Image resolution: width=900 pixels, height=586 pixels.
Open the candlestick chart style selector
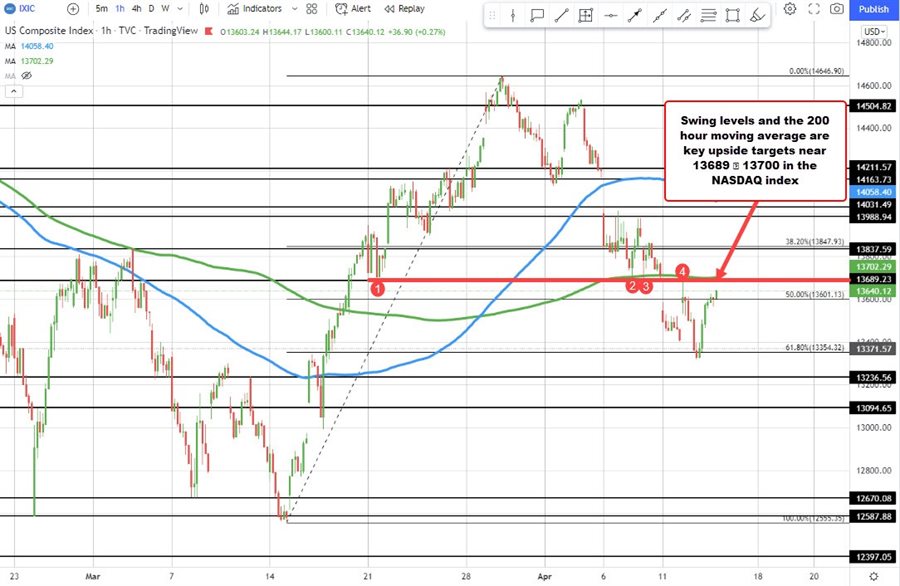pos(204,9)
